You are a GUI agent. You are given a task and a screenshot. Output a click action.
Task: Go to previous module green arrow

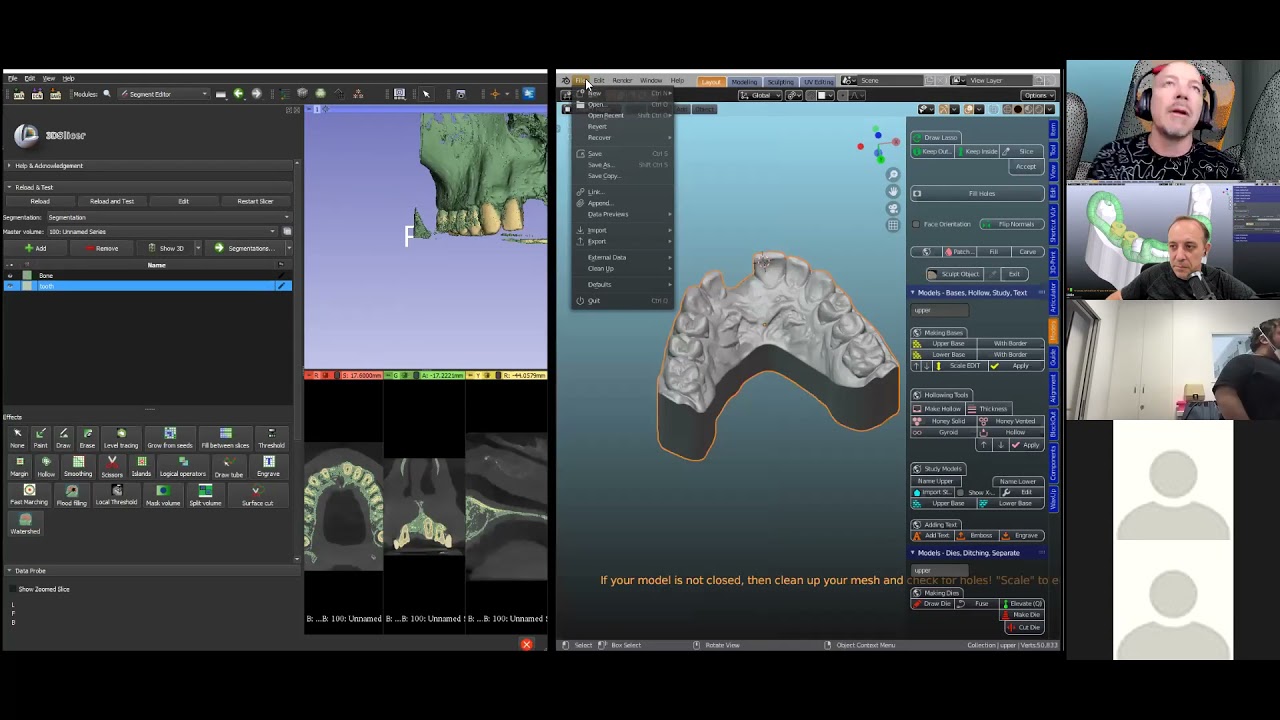coord(238,94)
